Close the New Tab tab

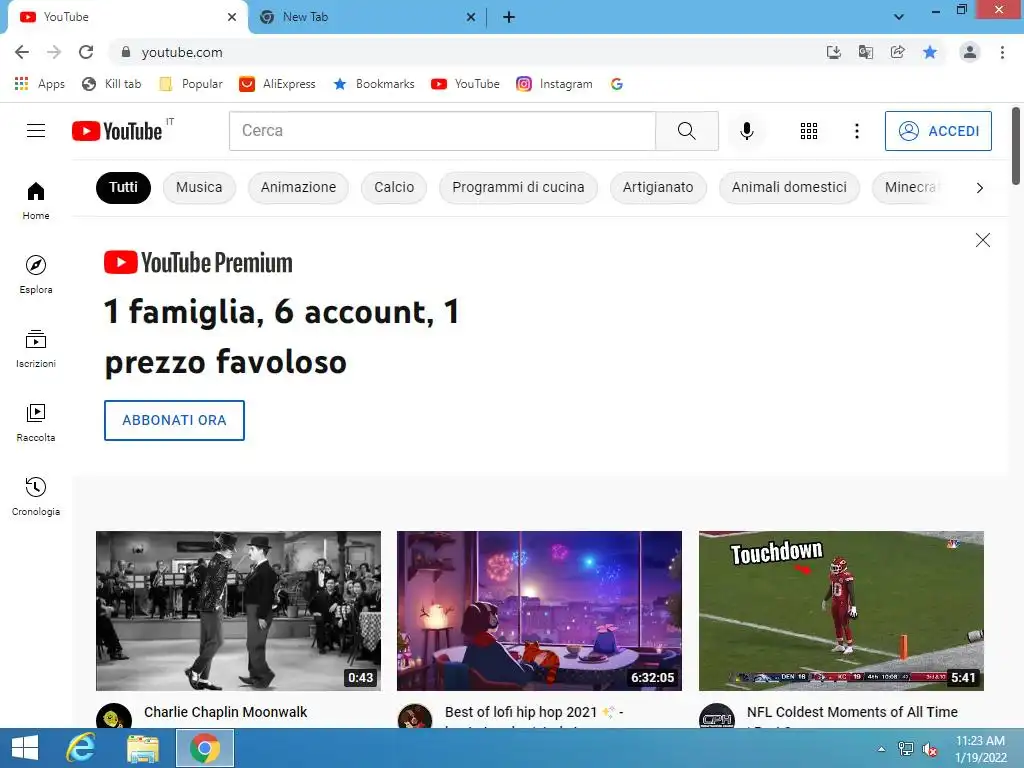[471, 18]
